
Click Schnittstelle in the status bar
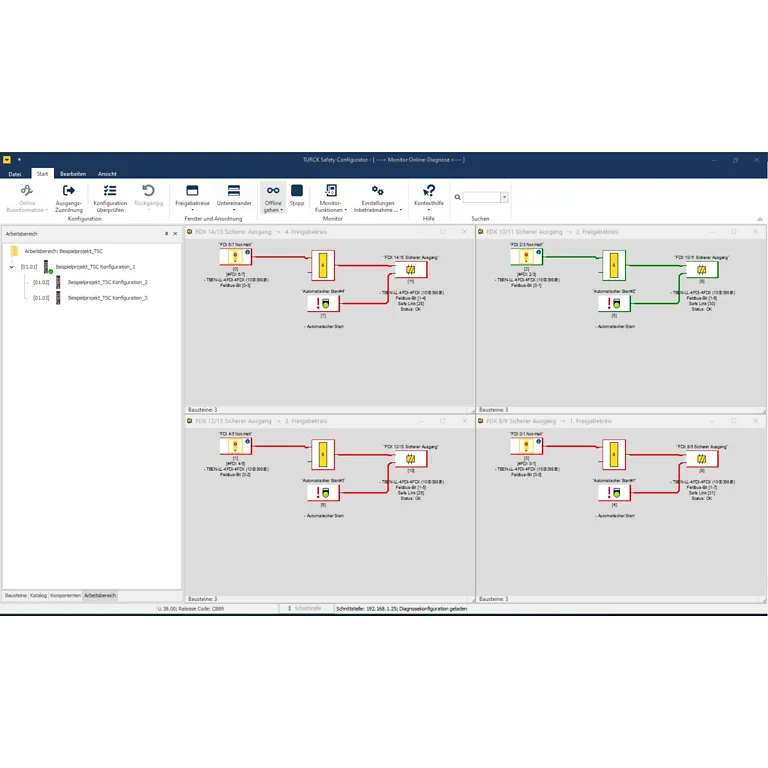308,608
